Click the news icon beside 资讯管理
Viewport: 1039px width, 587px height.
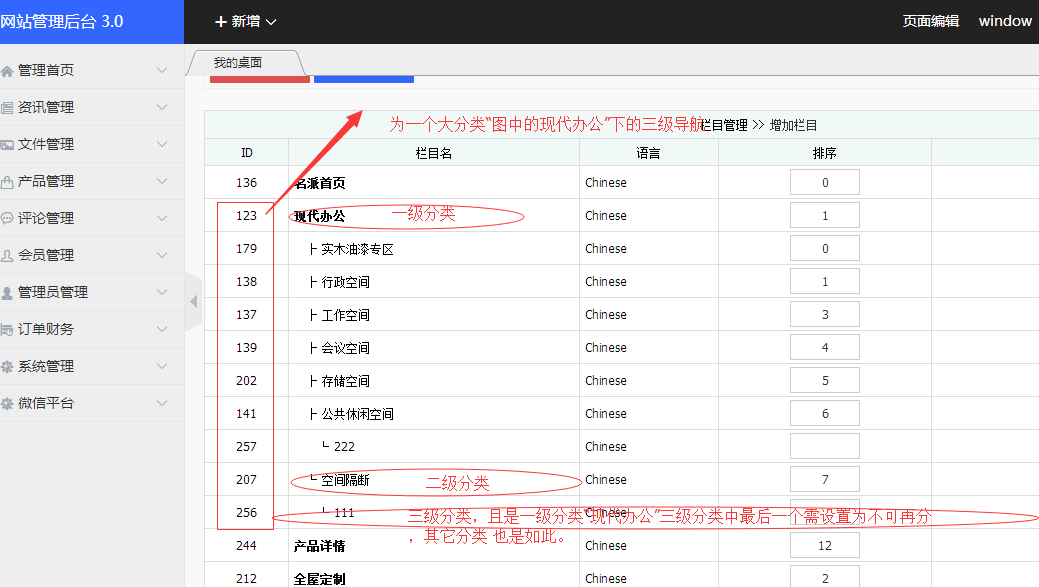7,108
